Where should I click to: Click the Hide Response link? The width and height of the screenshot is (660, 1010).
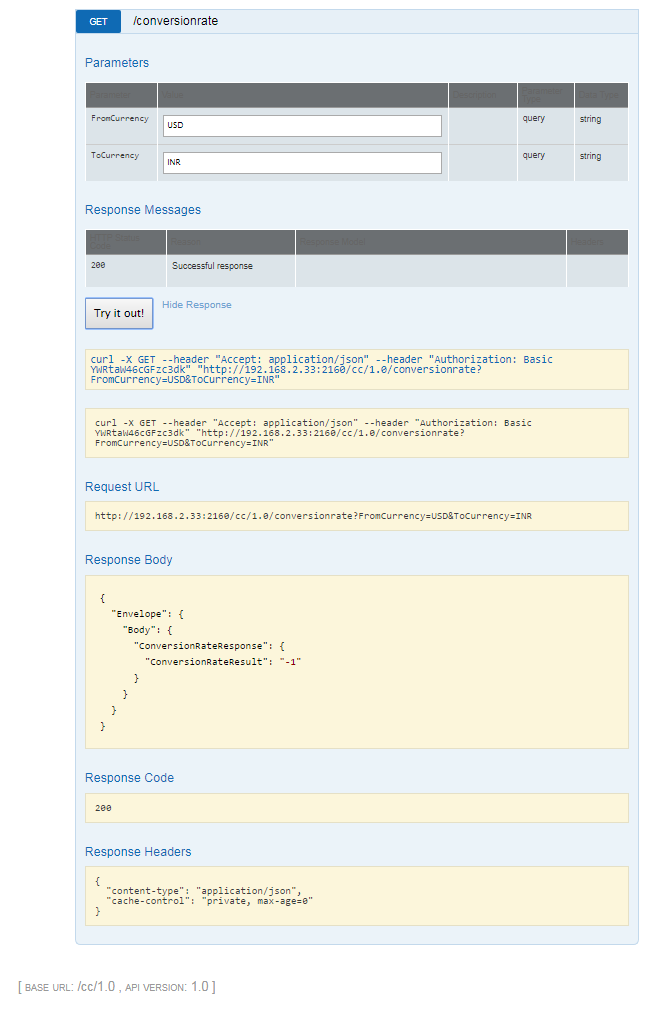(x=196, y=305)
